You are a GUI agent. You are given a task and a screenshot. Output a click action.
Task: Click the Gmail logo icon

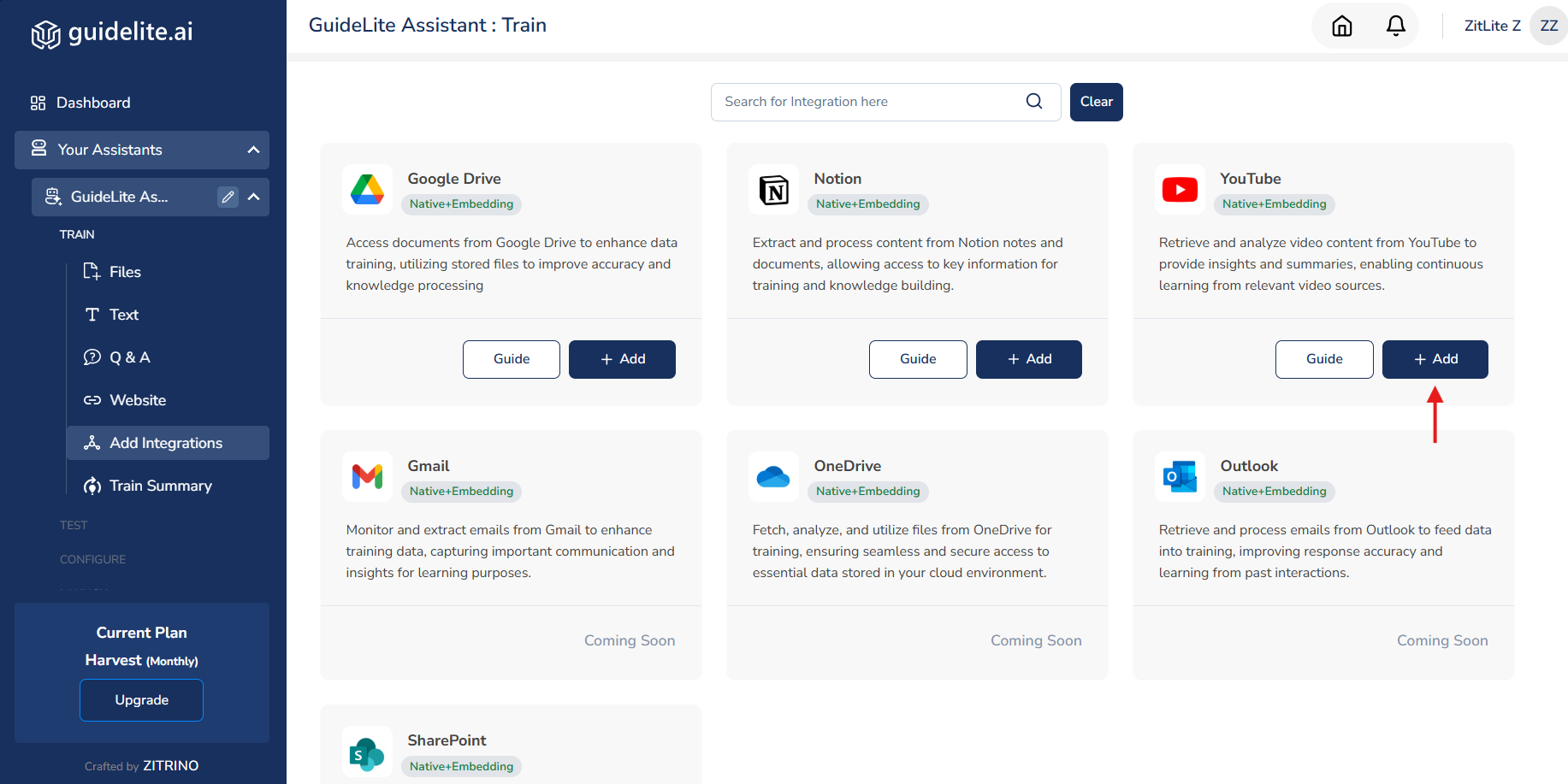(x=367, y=476)
